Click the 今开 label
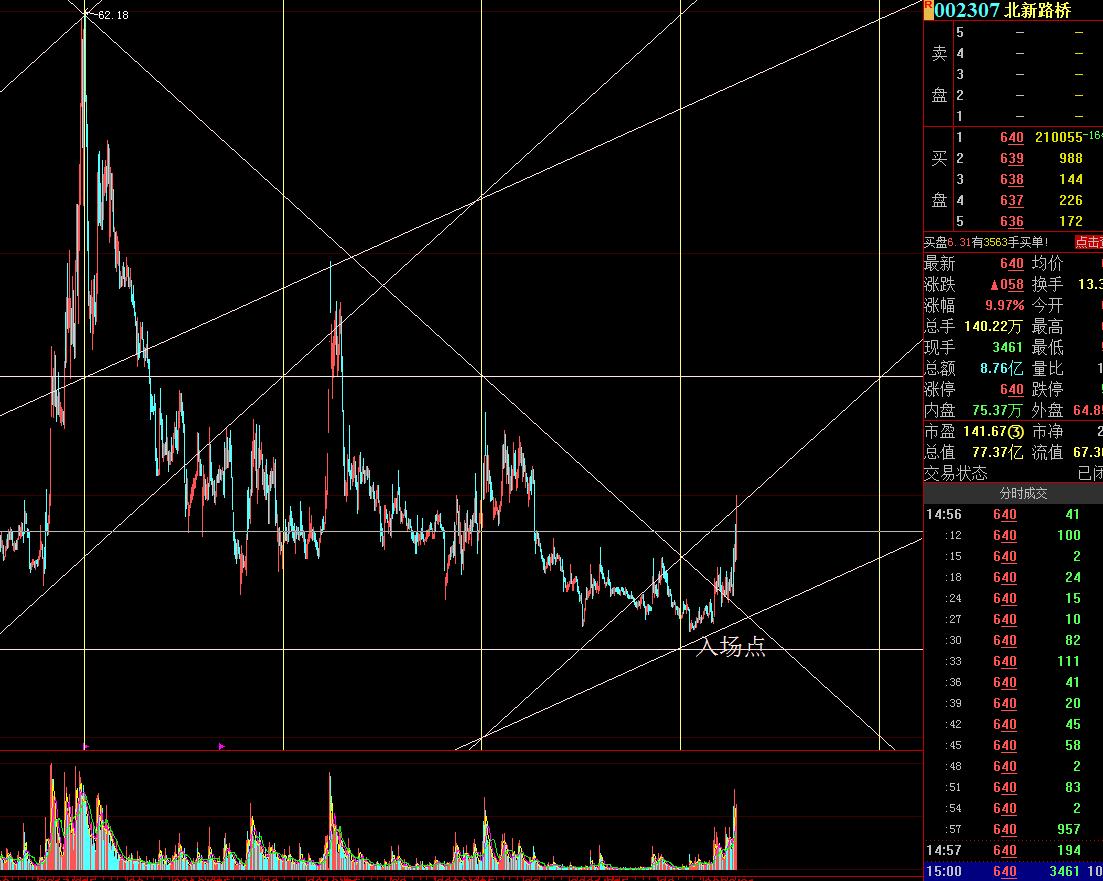The height and width of the screenshot is (881, 1103). [x=1047, y=305]
